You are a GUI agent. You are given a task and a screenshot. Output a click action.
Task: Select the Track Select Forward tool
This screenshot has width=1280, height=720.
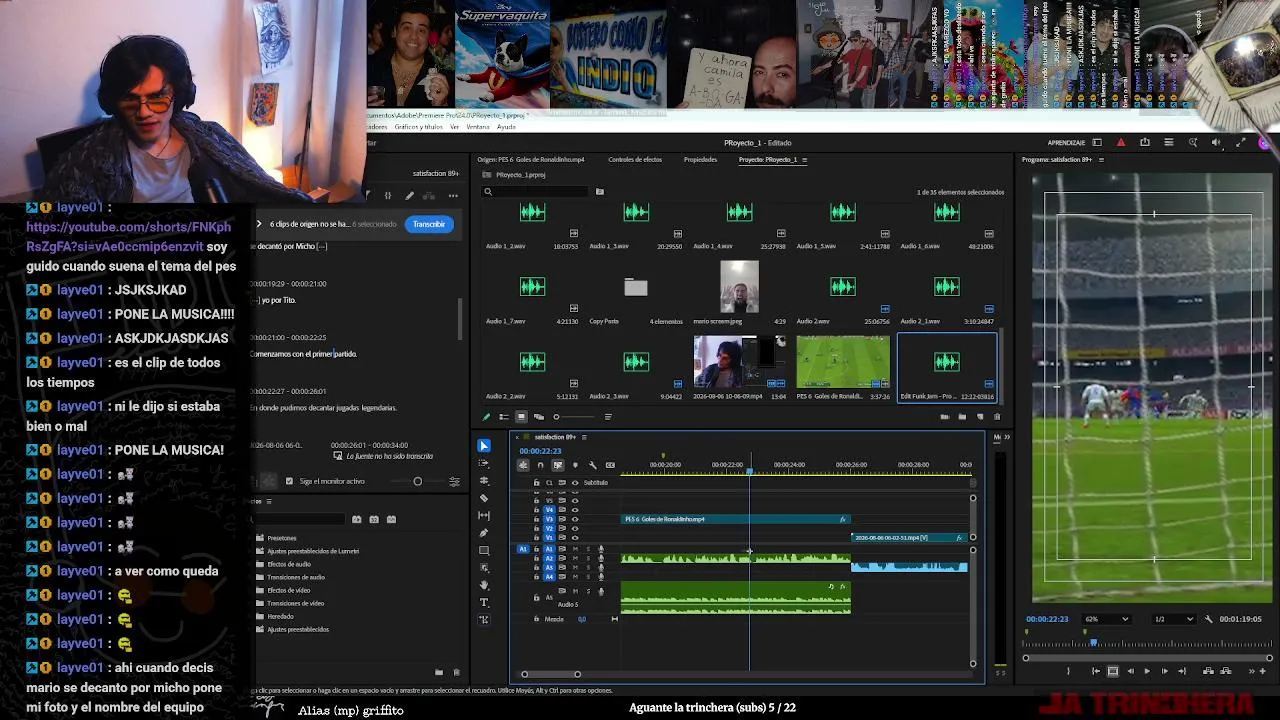484,463
